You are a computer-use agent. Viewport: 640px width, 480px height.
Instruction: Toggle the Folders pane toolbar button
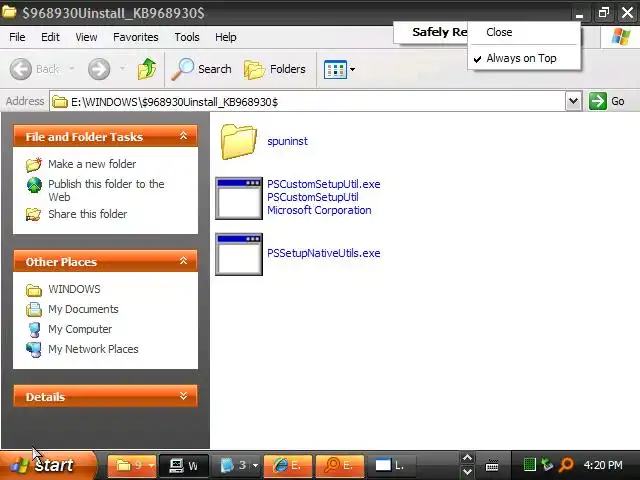275,69
